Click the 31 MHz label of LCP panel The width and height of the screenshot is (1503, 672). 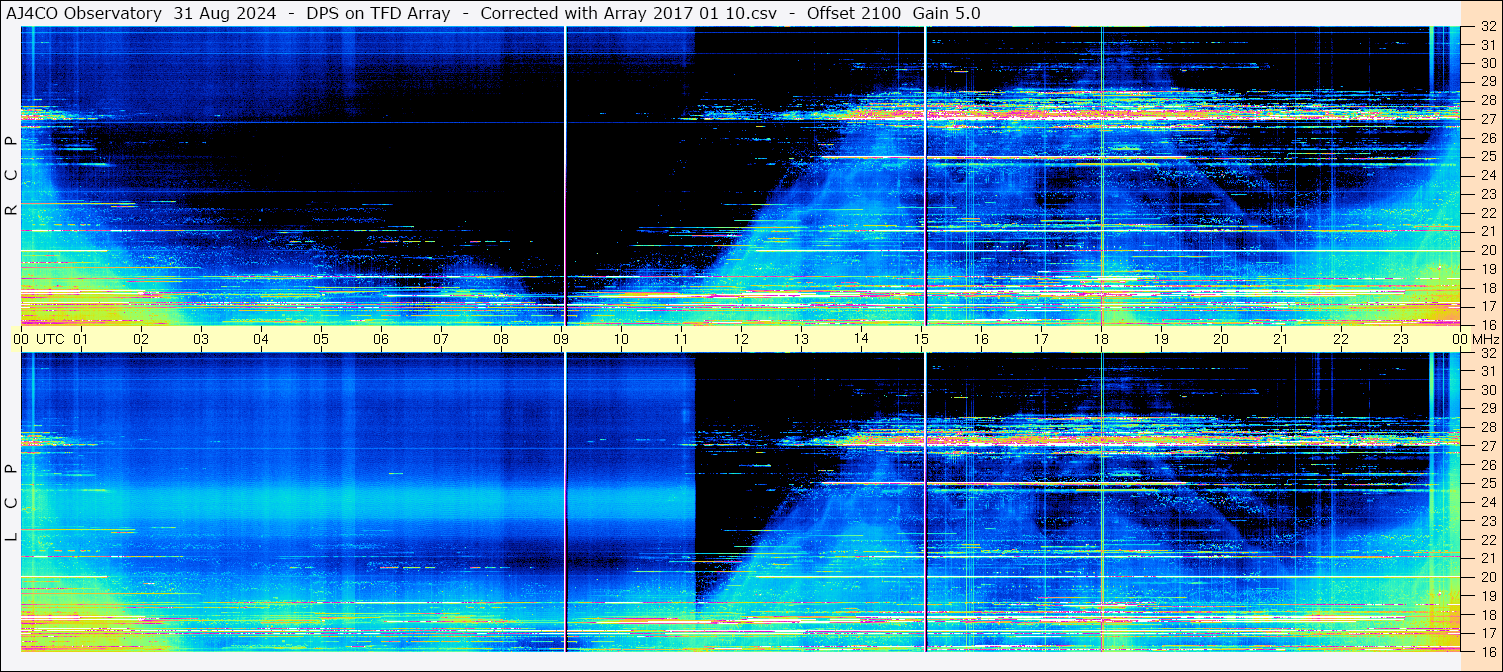[1487, 371]
